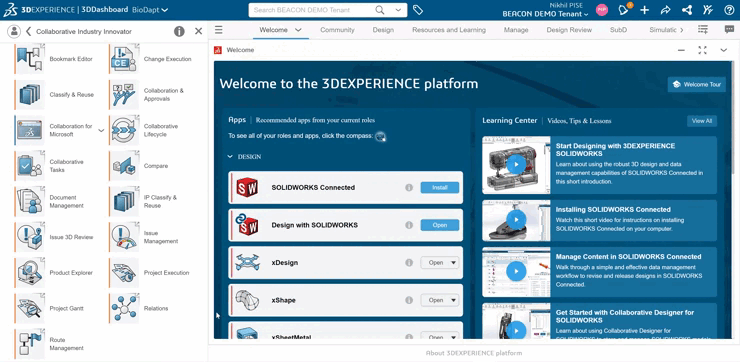Close the Collaborative Industry Innovator panel
Viewport: 740px width, 362px height.
pyautogui.click(x=199, y=31)
